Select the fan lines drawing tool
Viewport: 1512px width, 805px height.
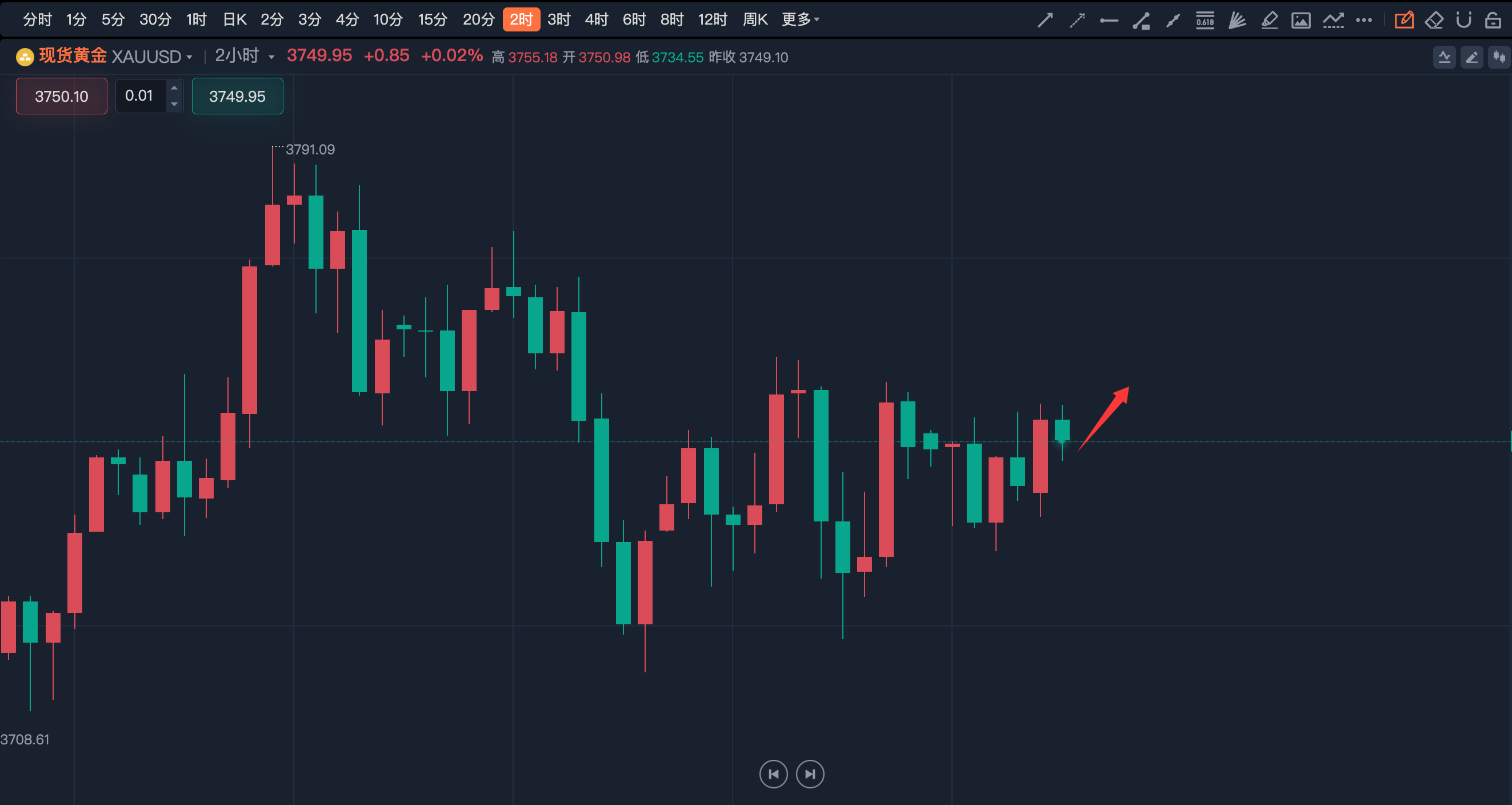point(1237,21)
